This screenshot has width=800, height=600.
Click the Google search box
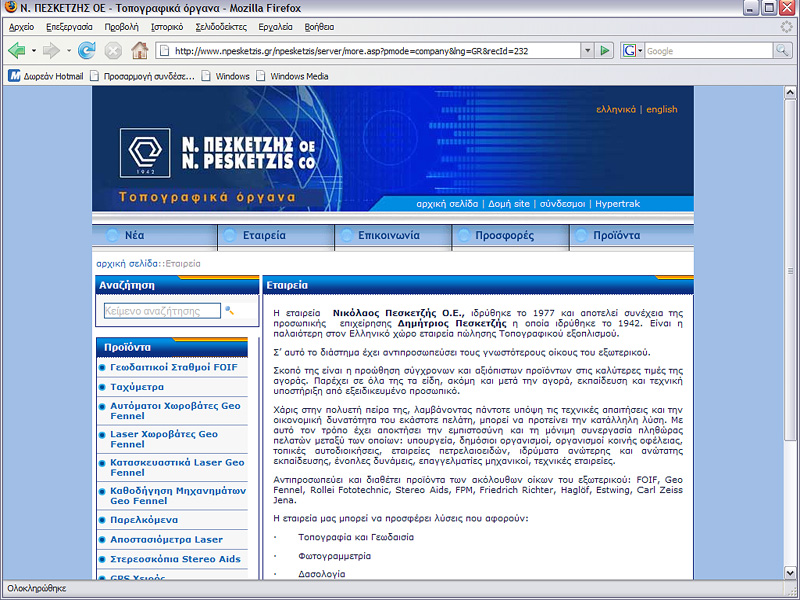[709, 51]
